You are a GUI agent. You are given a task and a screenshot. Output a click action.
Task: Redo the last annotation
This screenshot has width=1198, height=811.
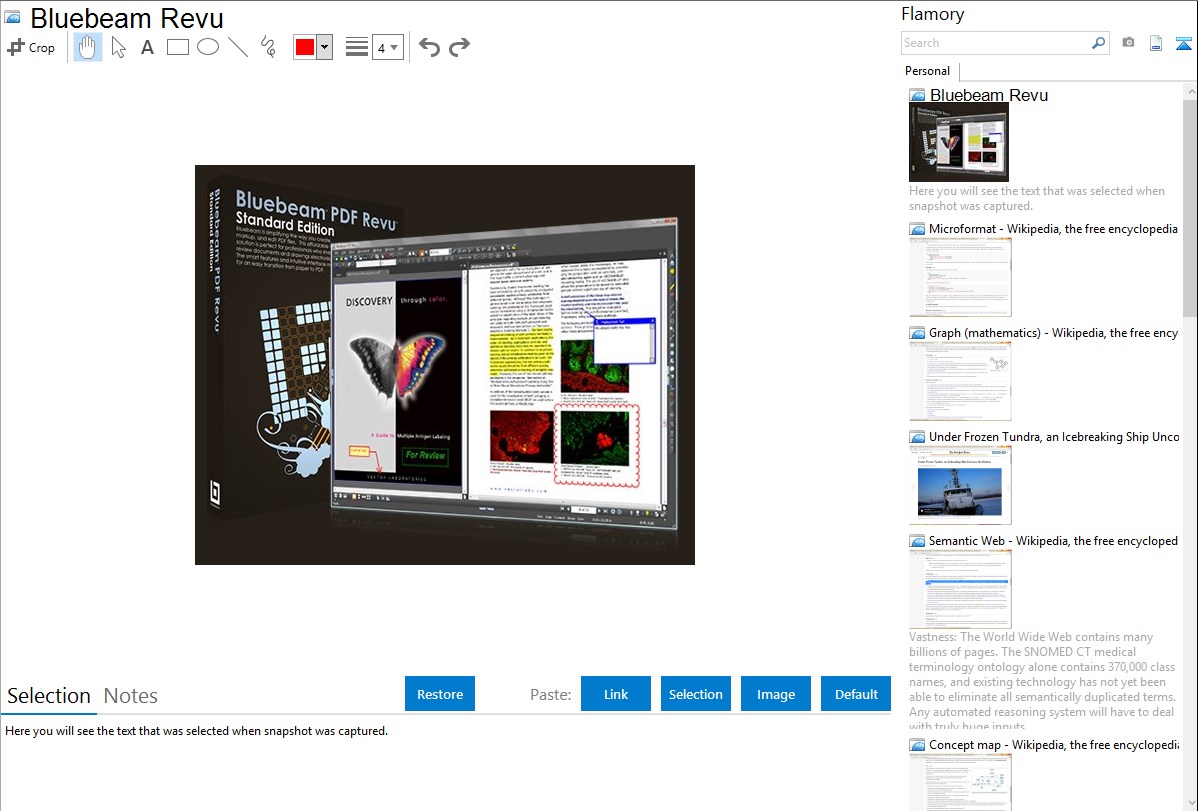click(x=459, y=47)
